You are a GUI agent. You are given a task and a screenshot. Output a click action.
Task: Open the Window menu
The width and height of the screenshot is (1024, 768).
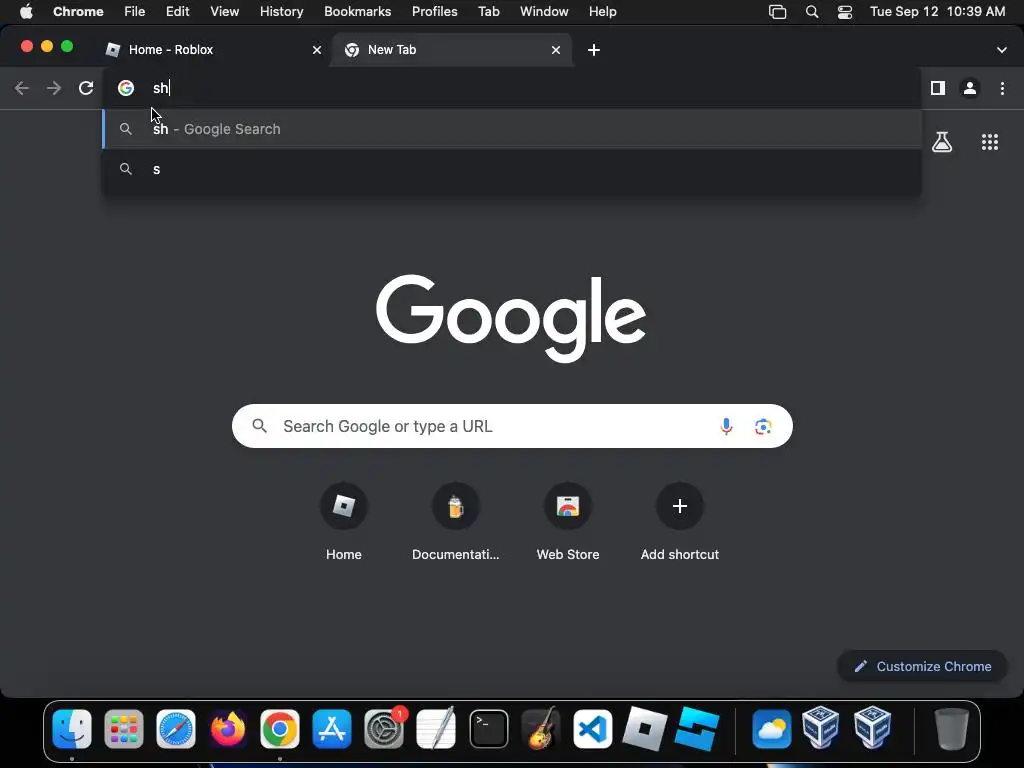coord(544,12)
